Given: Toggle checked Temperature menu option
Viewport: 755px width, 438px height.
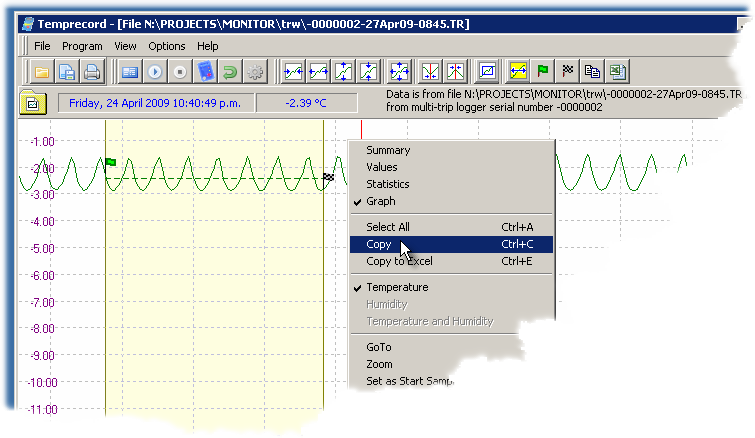Looking at the screenshot, I should tap(451, 287).
